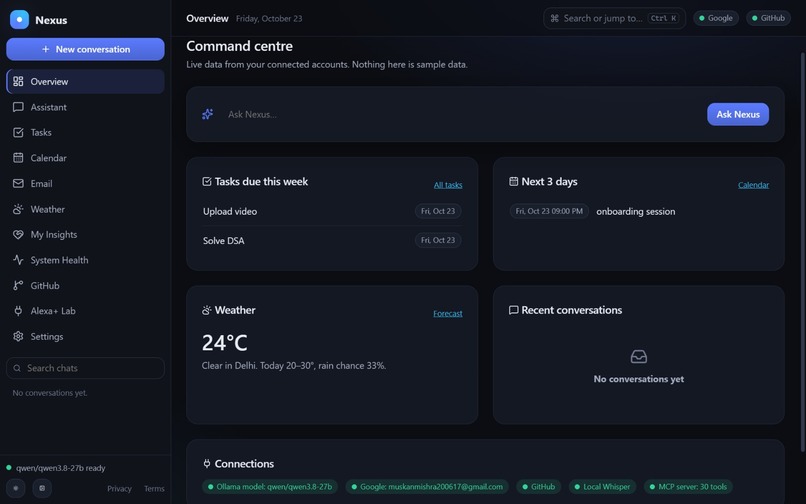
Task: Start a New conversation
Action: point(85,49)
